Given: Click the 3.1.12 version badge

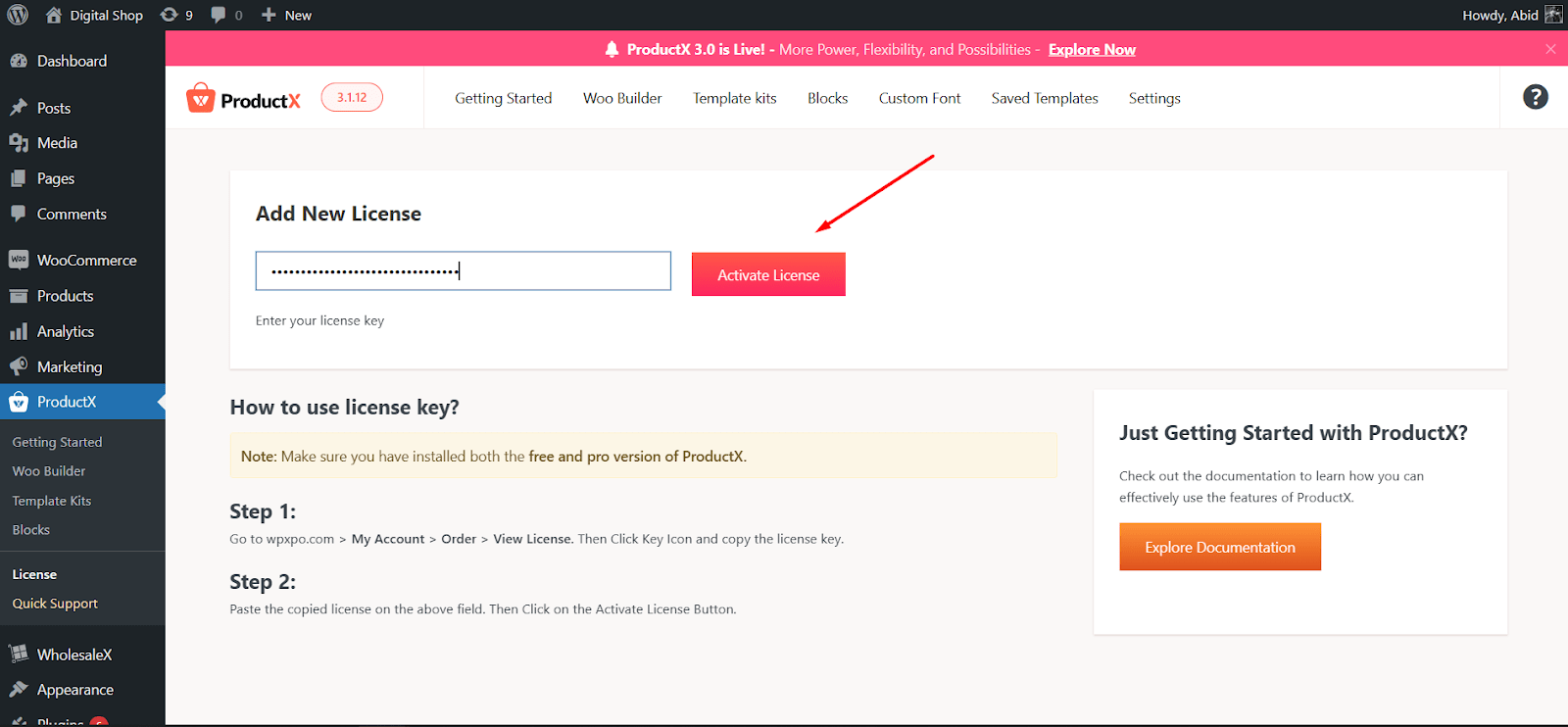Looking at the screenshot, I should coord(352,97).
